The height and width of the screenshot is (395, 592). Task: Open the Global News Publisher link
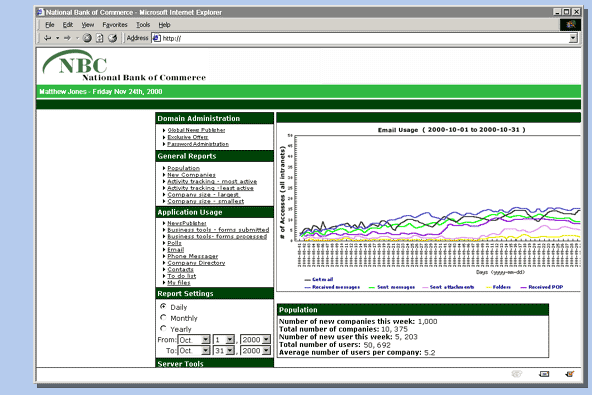196,130
